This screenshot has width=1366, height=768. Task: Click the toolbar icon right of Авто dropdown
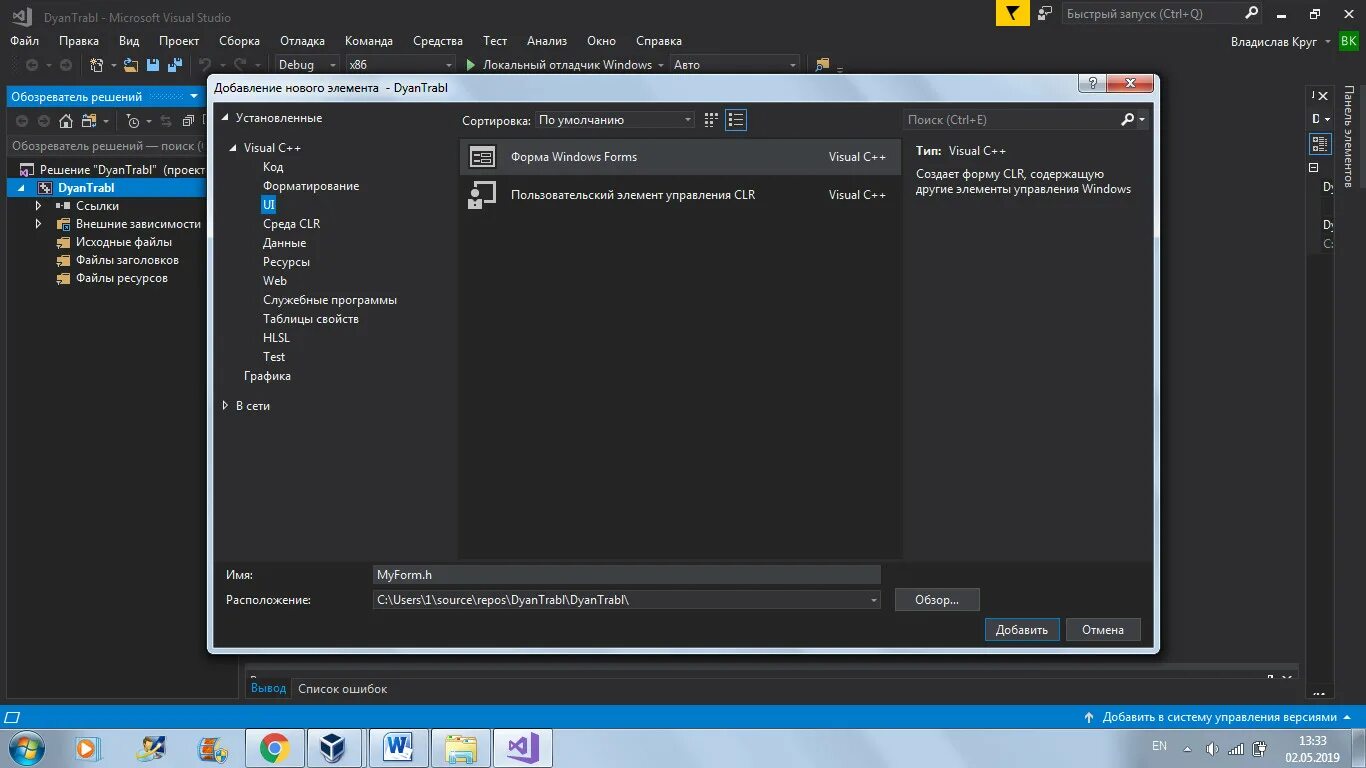822,65
